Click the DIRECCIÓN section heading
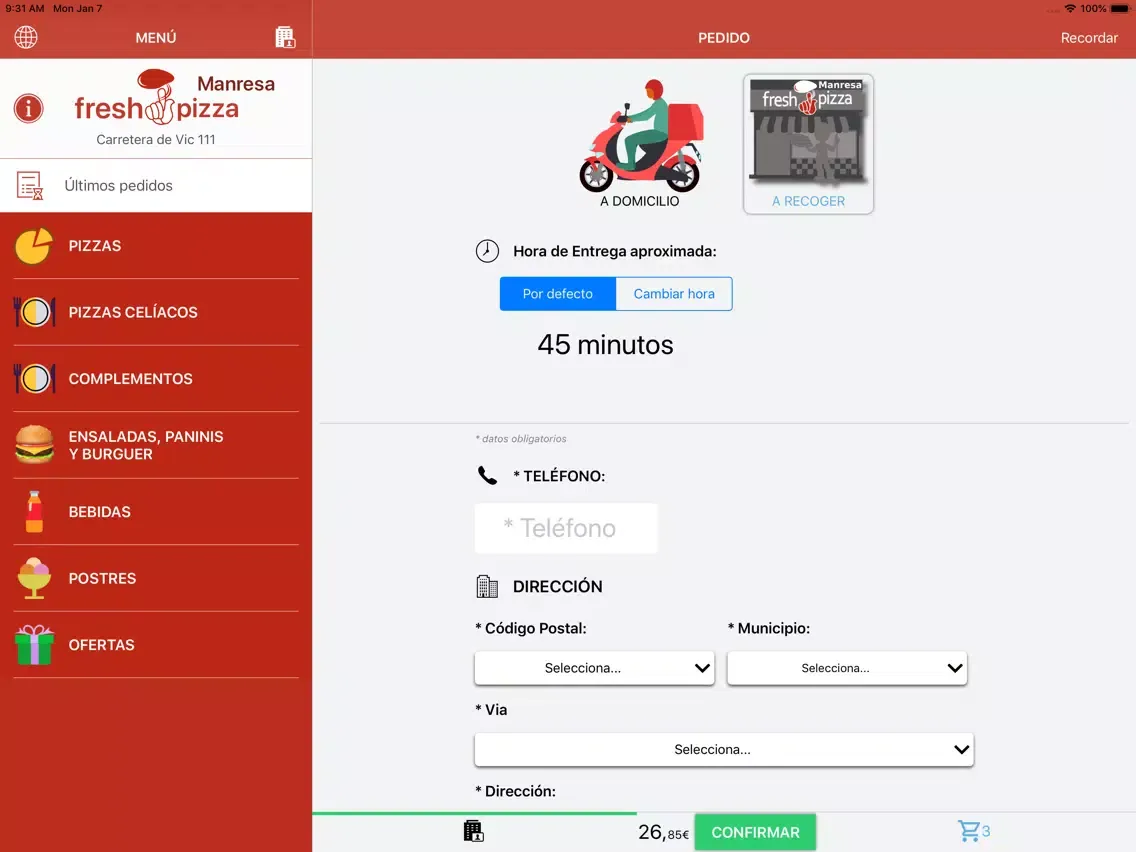 click(557, 587)
